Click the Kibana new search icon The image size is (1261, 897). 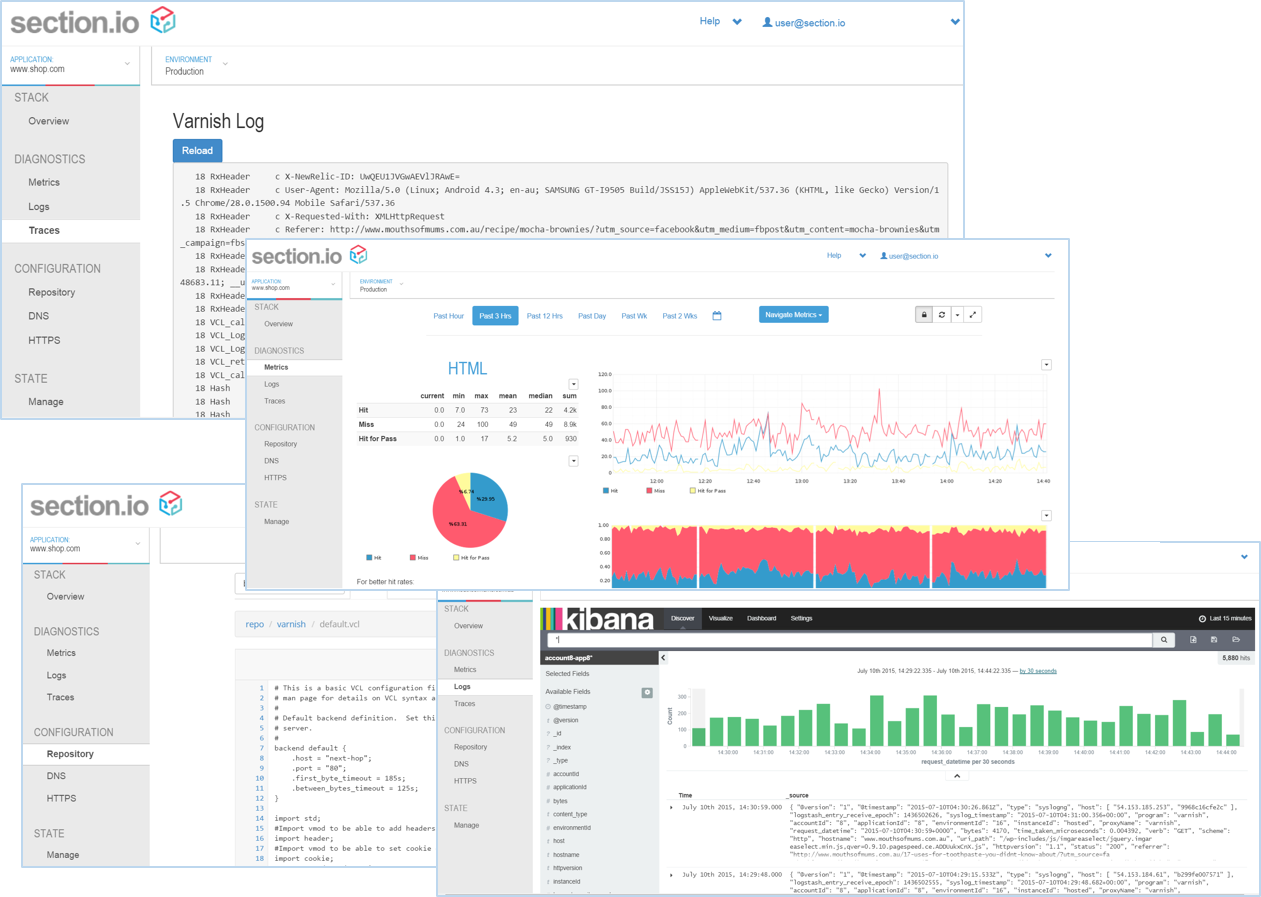click(x=1193, y=640)
